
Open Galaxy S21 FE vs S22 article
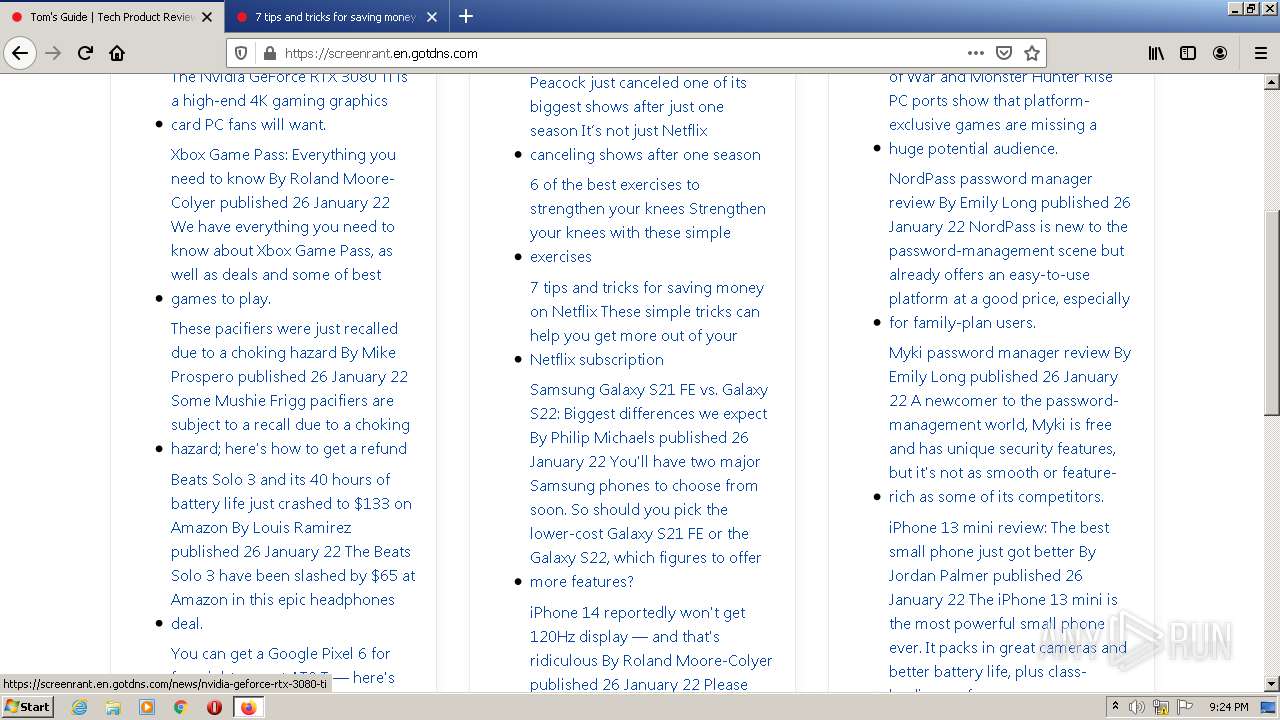pos(648,485)
